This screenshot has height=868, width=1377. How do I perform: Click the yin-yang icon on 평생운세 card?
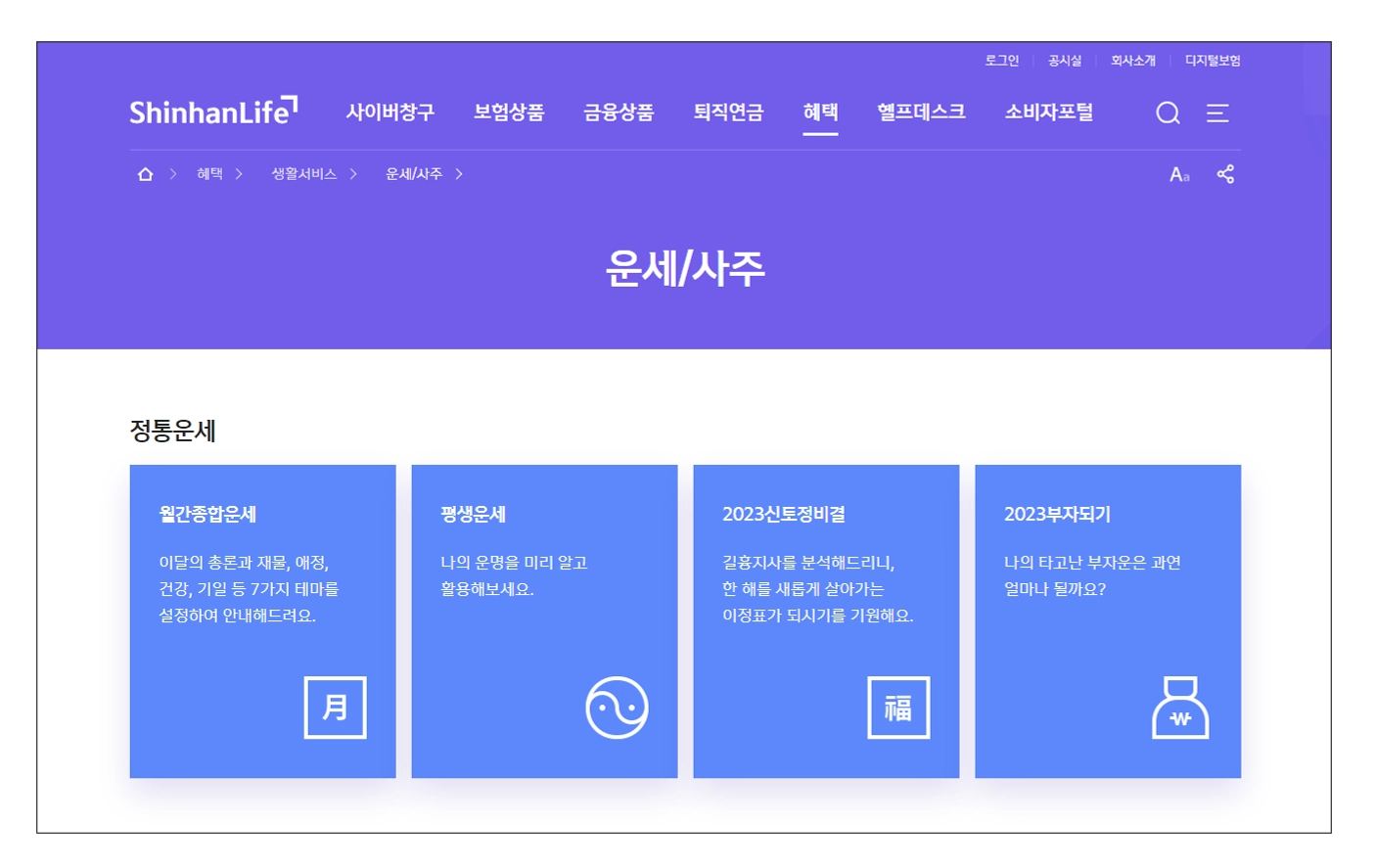617,707
